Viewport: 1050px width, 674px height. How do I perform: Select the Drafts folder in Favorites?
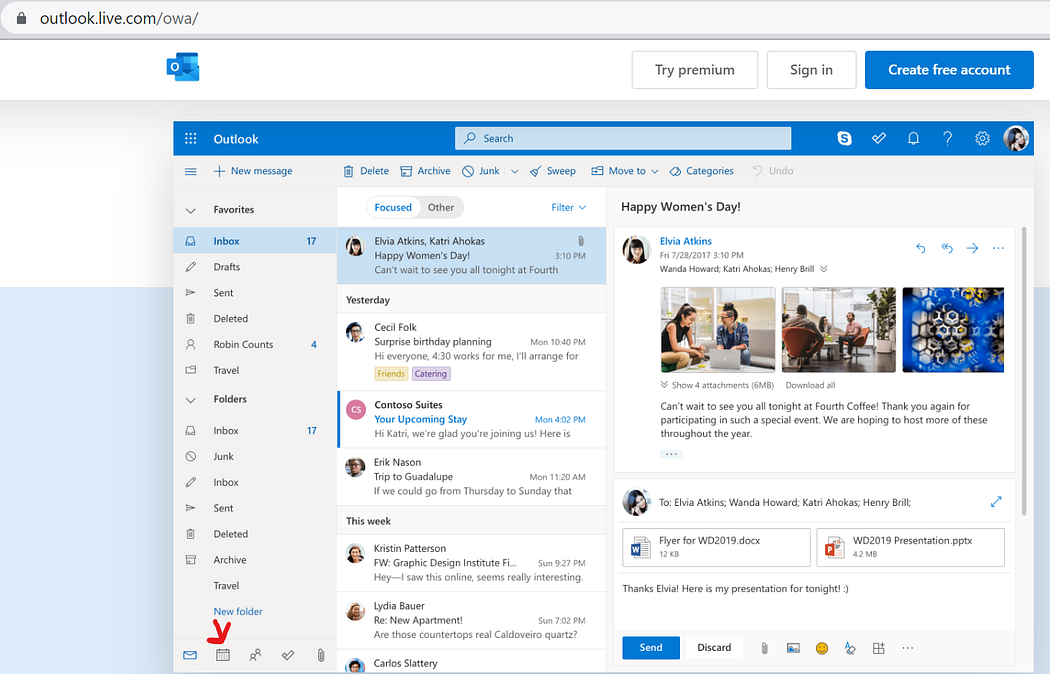tap(254, 267)
